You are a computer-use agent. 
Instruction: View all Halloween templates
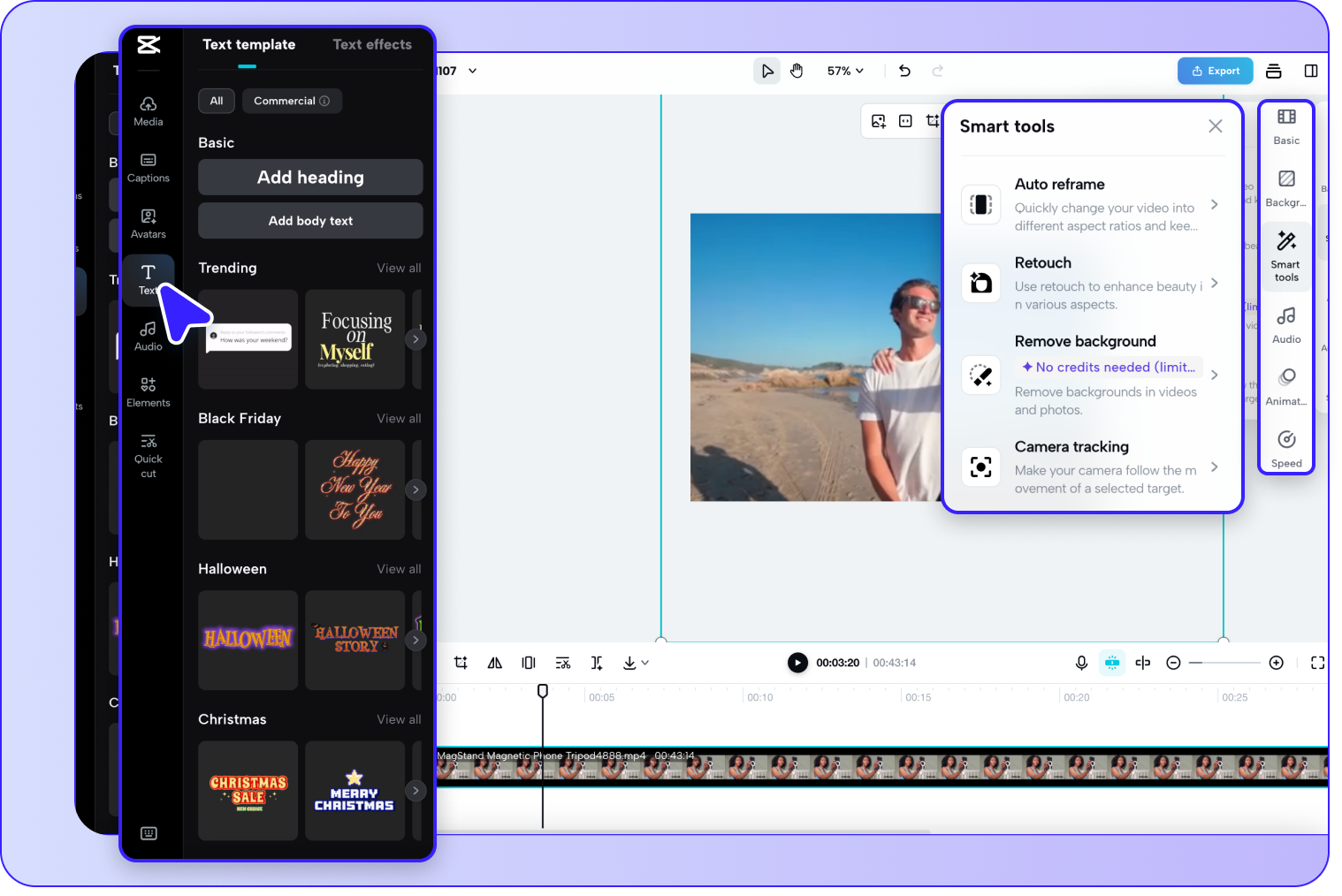point(399,569)
